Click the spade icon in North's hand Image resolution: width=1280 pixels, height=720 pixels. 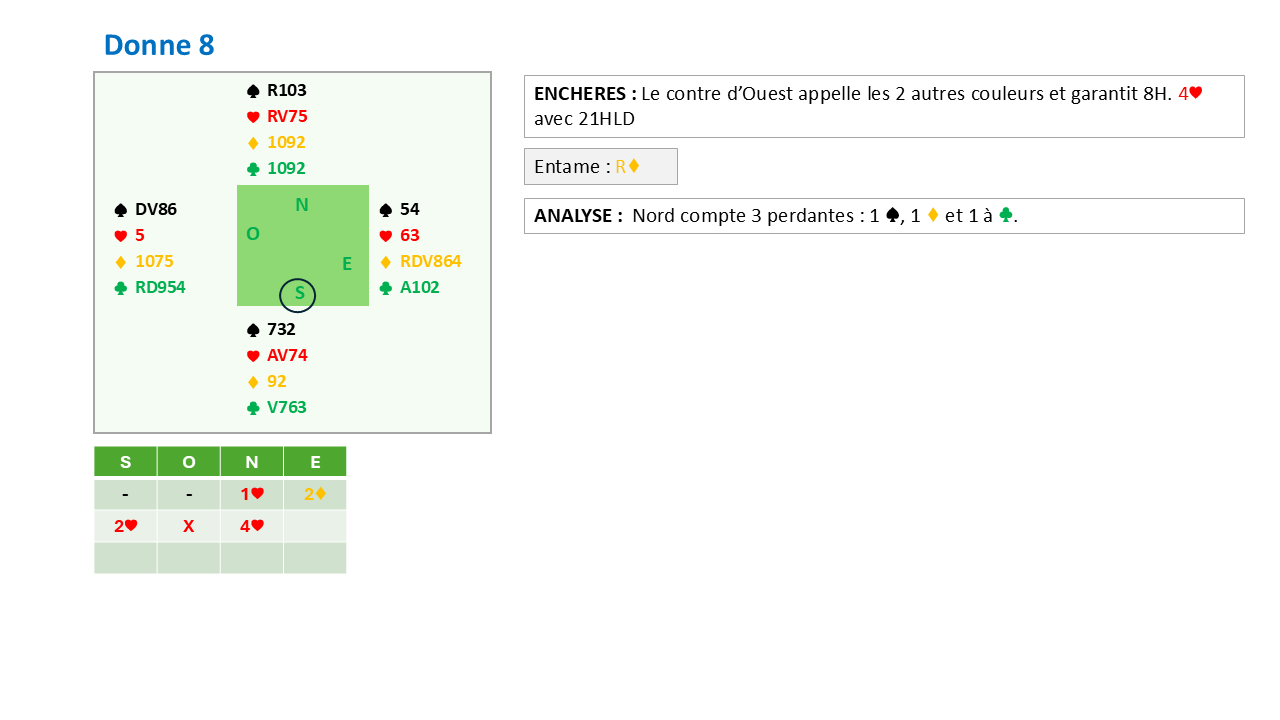(x=253, y=91)
